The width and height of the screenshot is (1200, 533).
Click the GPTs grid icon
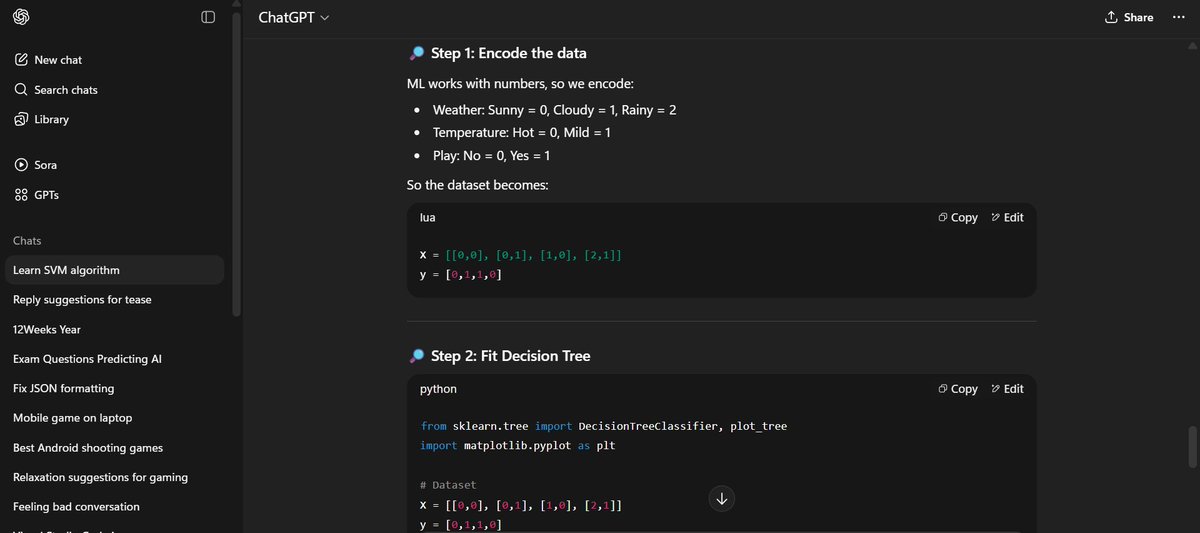click(x=21, y=195)
